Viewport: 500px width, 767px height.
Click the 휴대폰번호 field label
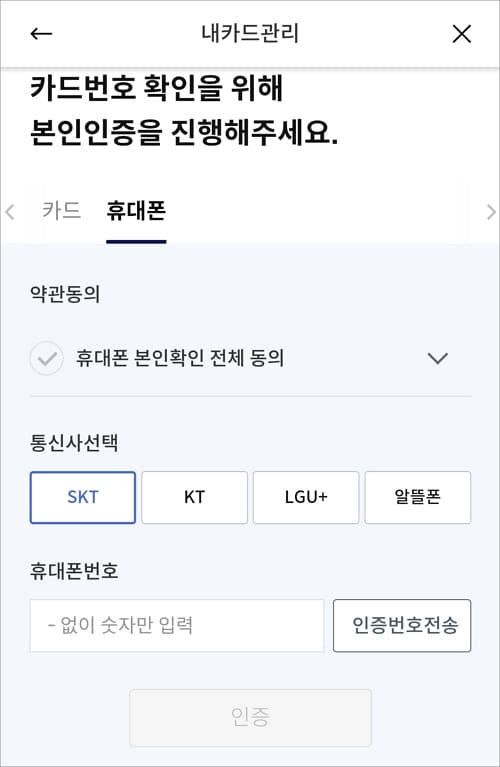pyautogui.click(x=74, y=571)
